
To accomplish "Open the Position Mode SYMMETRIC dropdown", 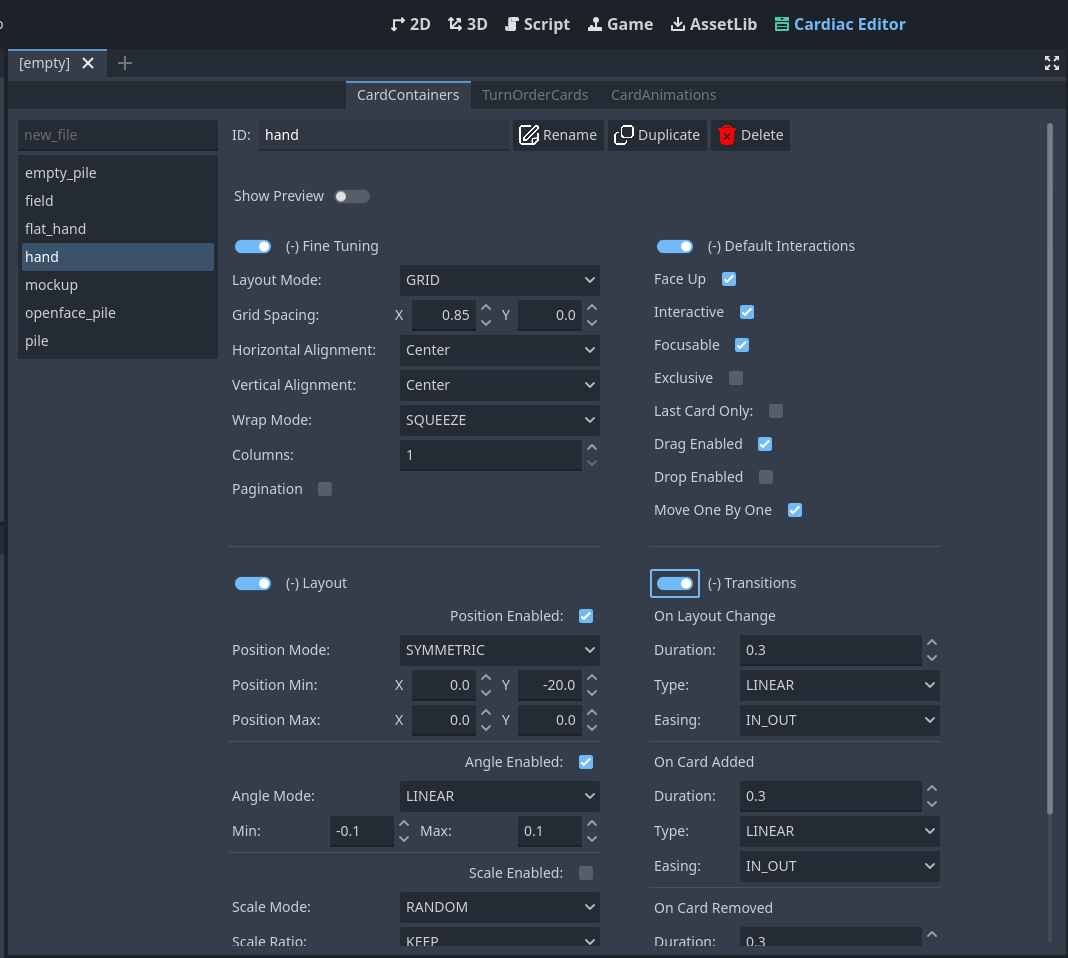I will (499, 650).
